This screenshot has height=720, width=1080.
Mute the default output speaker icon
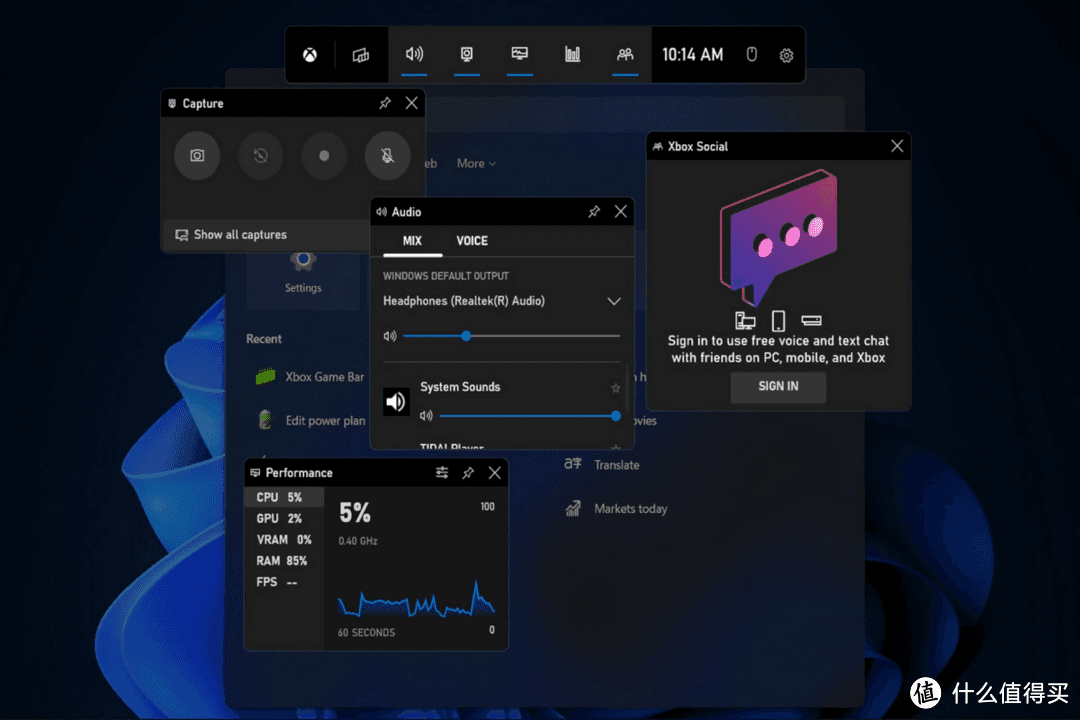(390, 336)
